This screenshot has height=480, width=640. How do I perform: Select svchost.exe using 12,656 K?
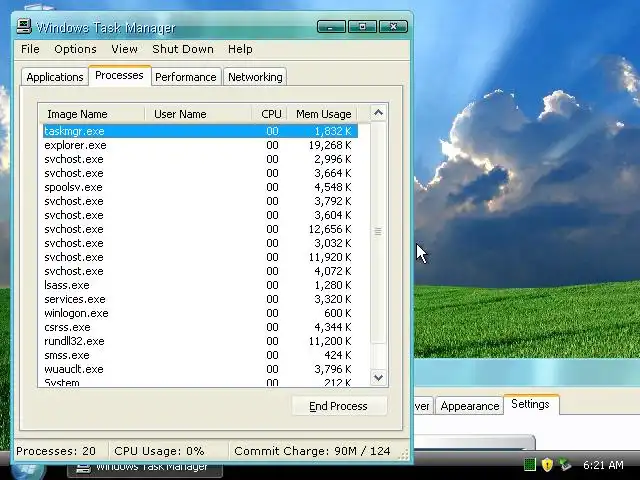coord(200,229)
